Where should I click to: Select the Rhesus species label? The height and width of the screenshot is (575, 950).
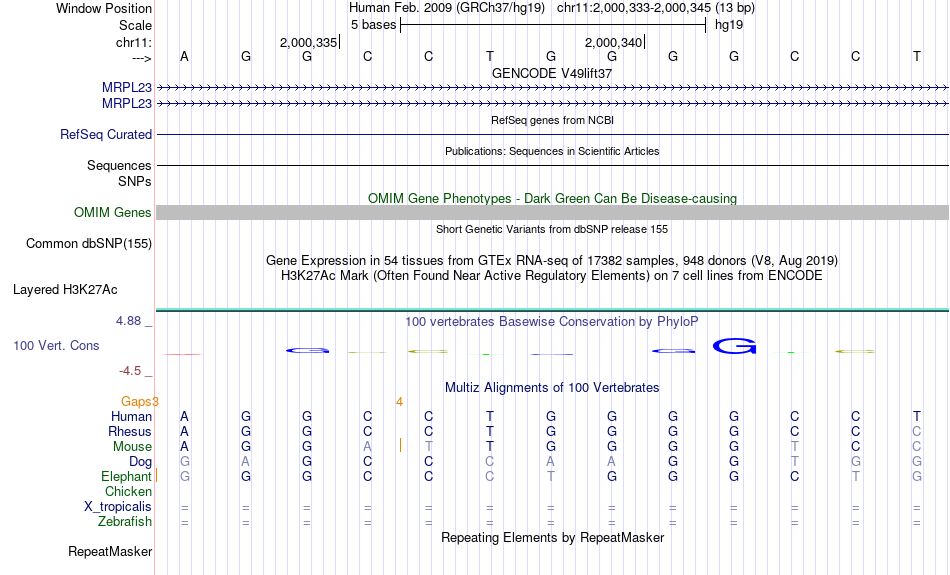click(130, 431)
